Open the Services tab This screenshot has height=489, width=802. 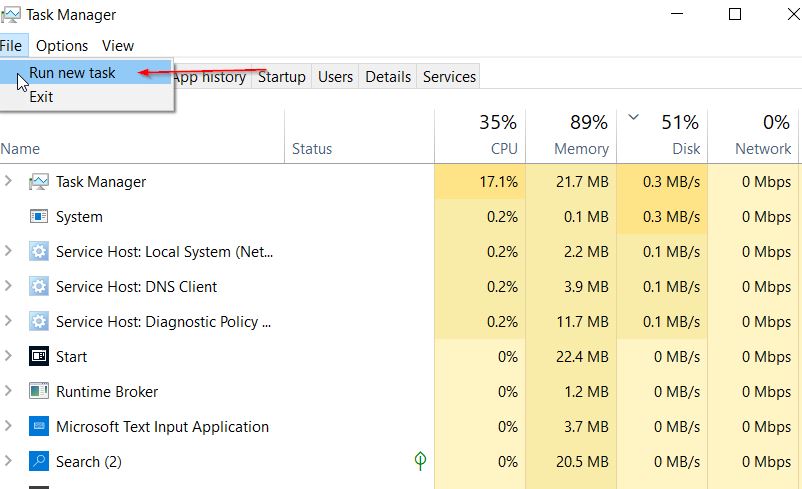(449, 77)
